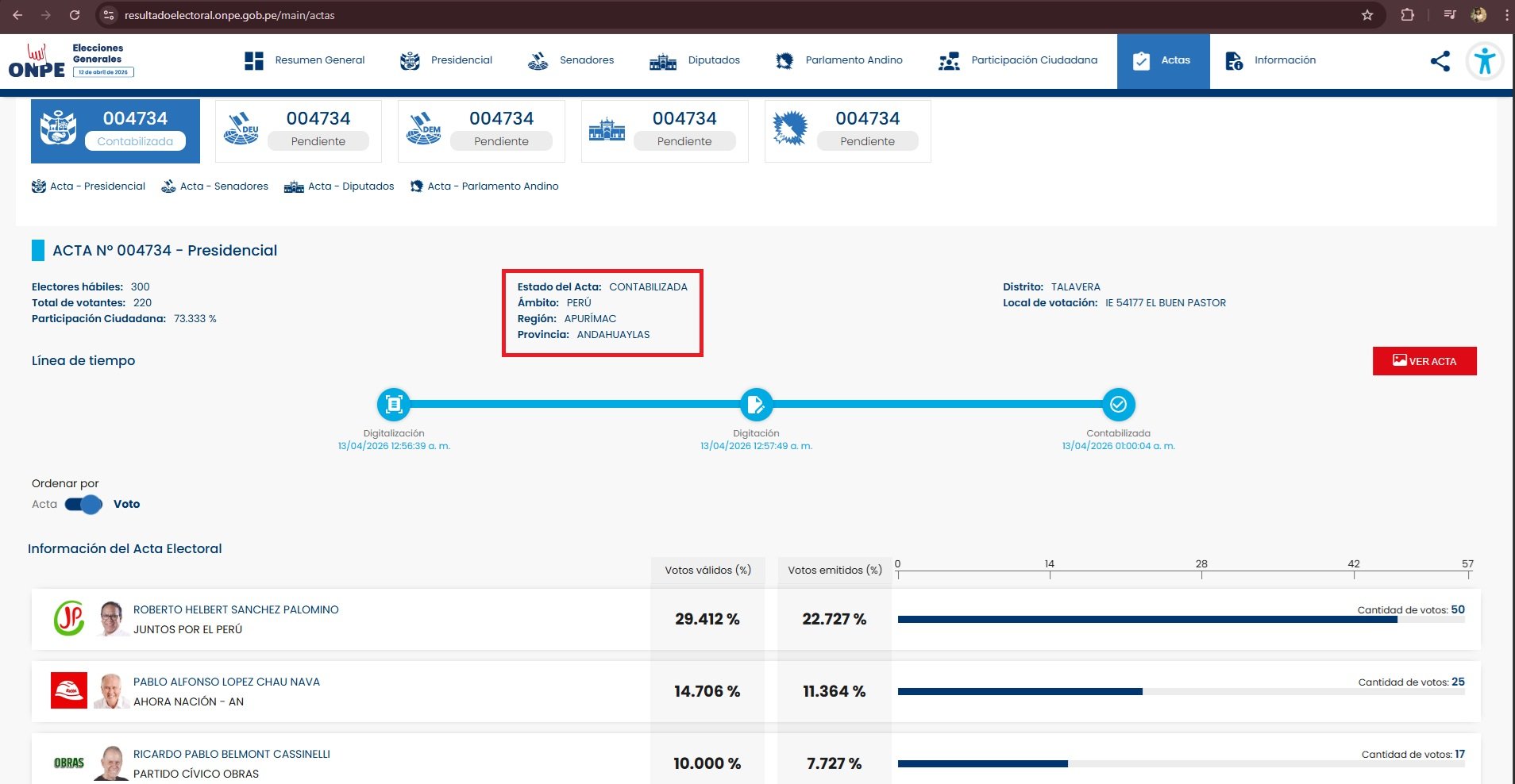This screenshot has width=1515, height=784.
Task: Click Pablo Lopez Chau candidate photo
Action: click(110, 691)
